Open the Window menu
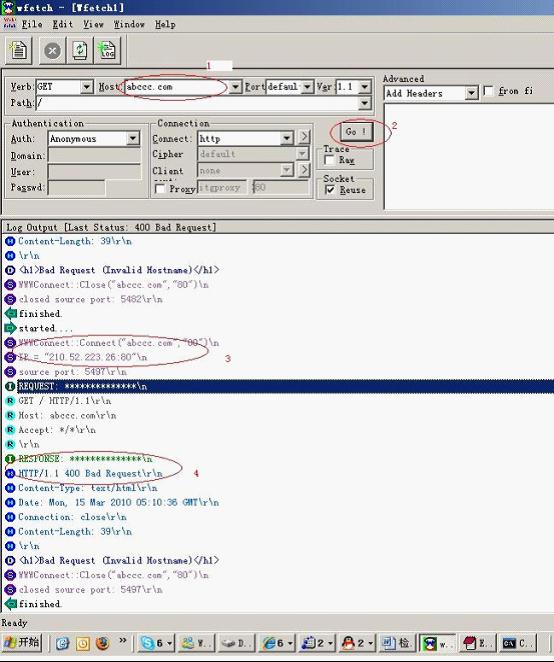Viewport: 554px width, 662px height. point(129,24)
